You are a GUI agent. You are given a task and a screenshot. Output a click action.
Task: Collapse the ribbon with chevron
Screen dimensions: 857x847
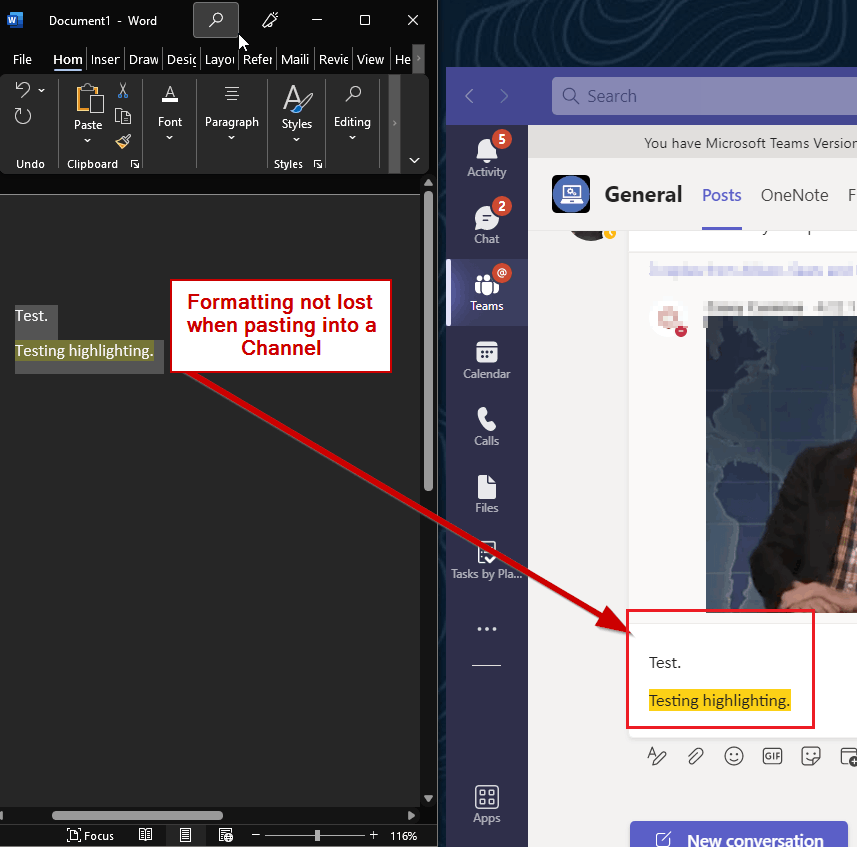pos(414,160)
